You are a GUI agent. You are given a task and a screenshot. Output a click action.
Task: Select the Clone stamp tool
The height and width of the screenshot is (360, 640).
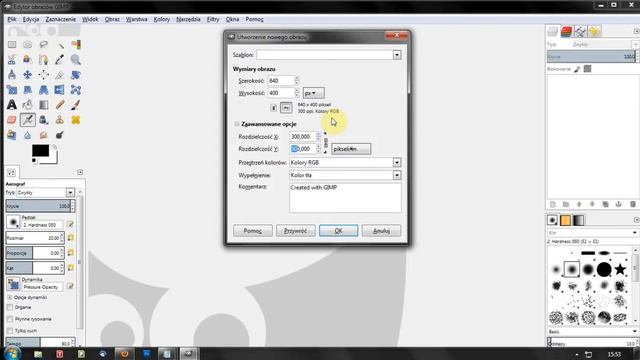point(60,120)
